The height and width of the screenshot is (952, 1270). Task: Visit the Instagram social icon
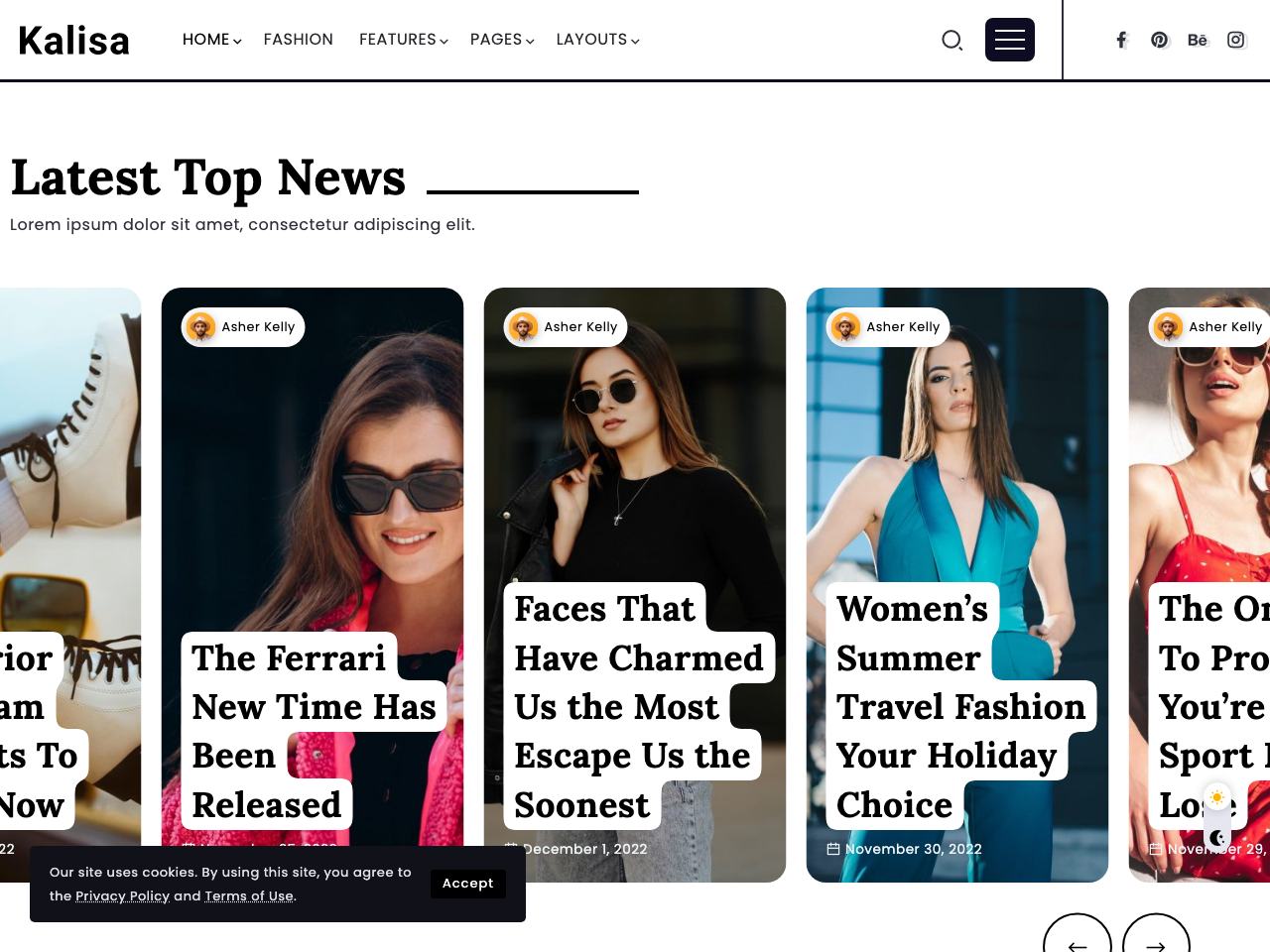pos(1236,40)
